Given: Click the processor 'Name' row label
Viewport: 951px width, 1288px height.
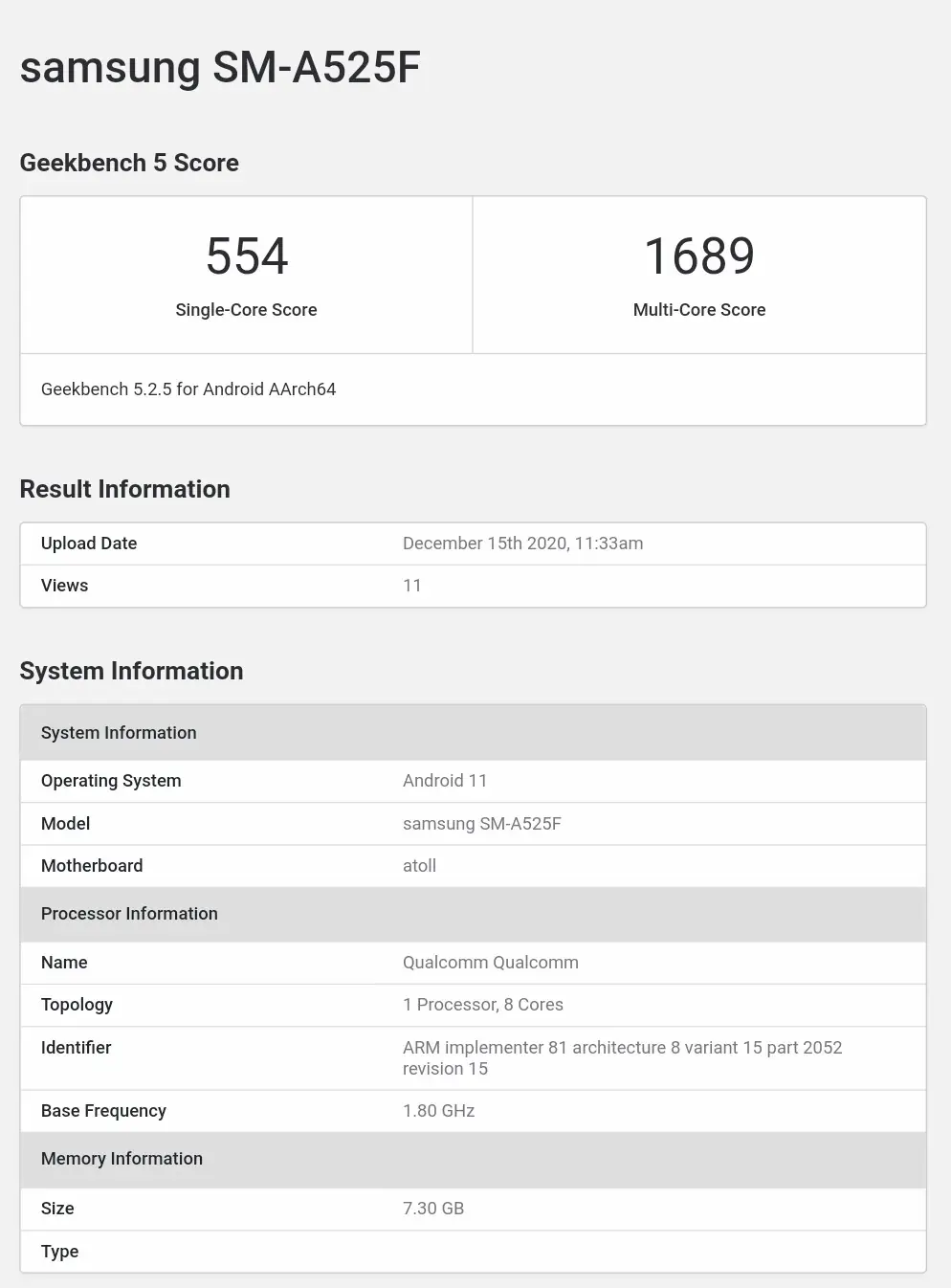Looking at the screenshot, I should (64, 963).
